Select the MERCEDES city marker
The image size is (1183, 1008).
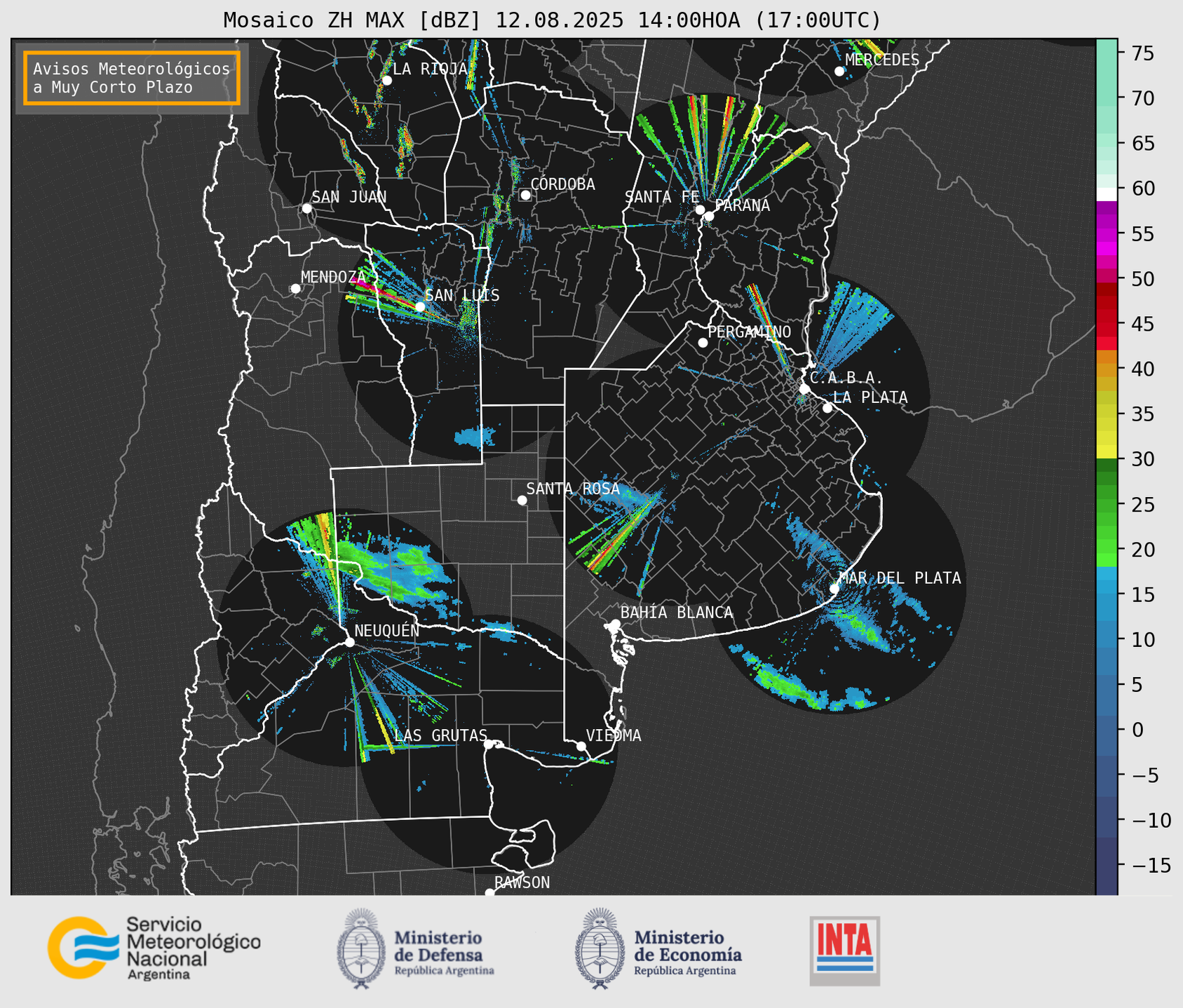click(839, 71)
